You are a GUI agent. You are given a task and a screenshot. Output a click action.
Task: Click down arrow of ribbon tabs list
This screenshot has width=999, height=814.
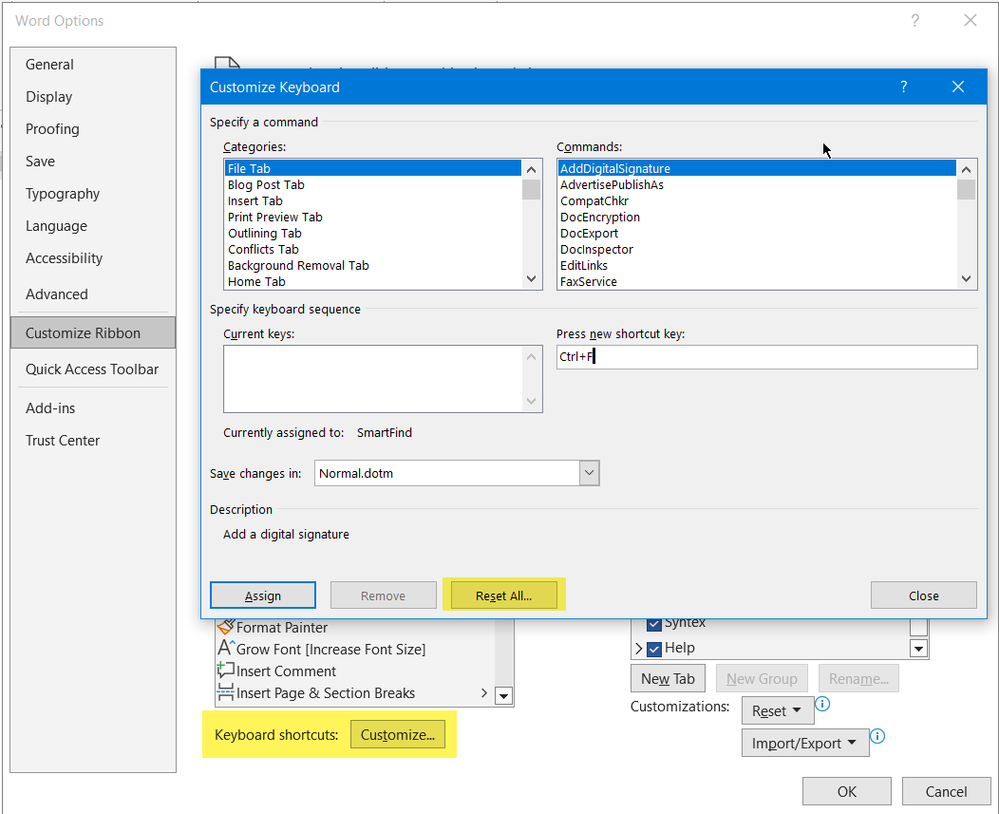click(918, 649)
